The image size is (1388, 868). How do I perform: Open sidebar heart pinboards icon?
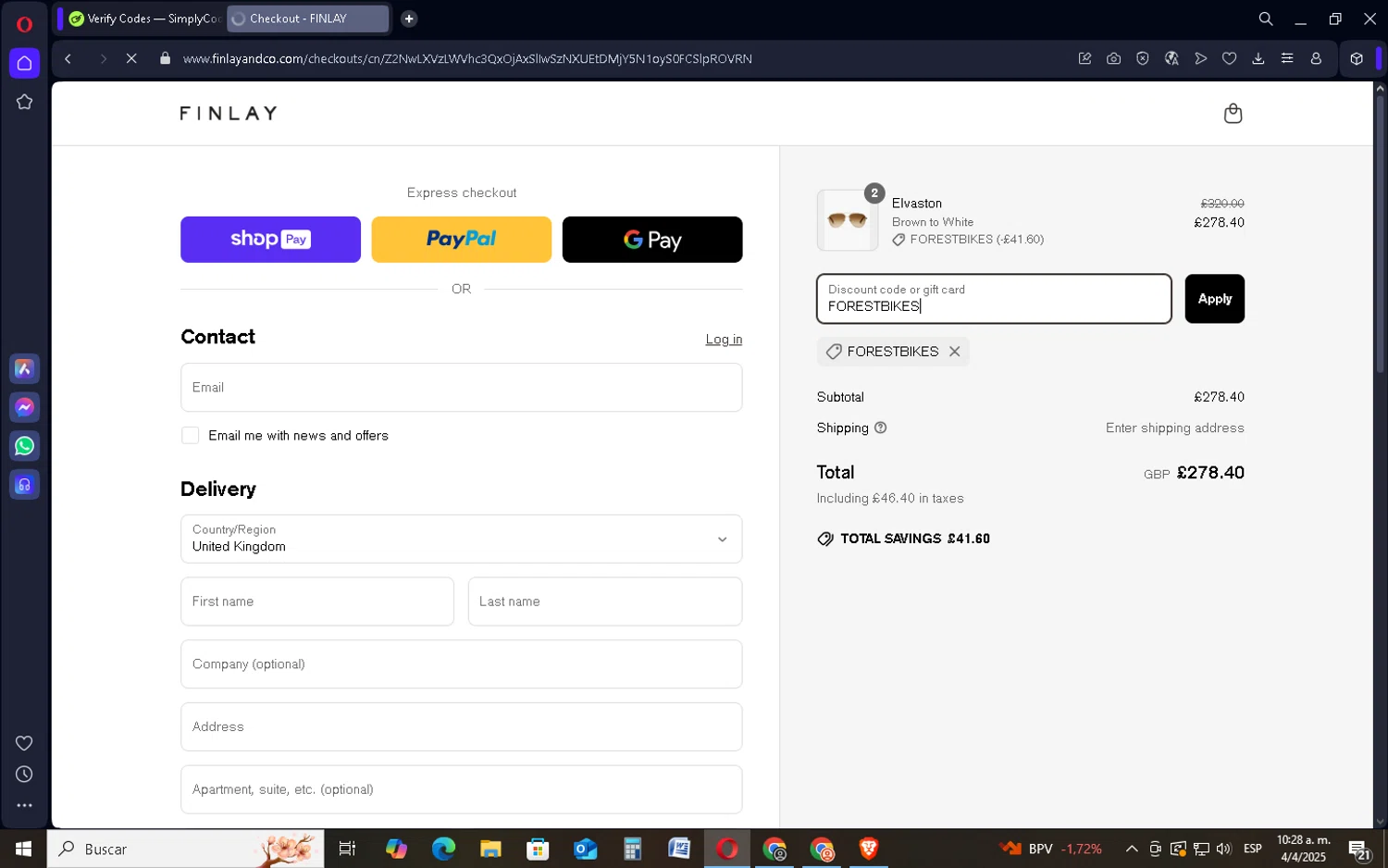(x=25, y=743)
